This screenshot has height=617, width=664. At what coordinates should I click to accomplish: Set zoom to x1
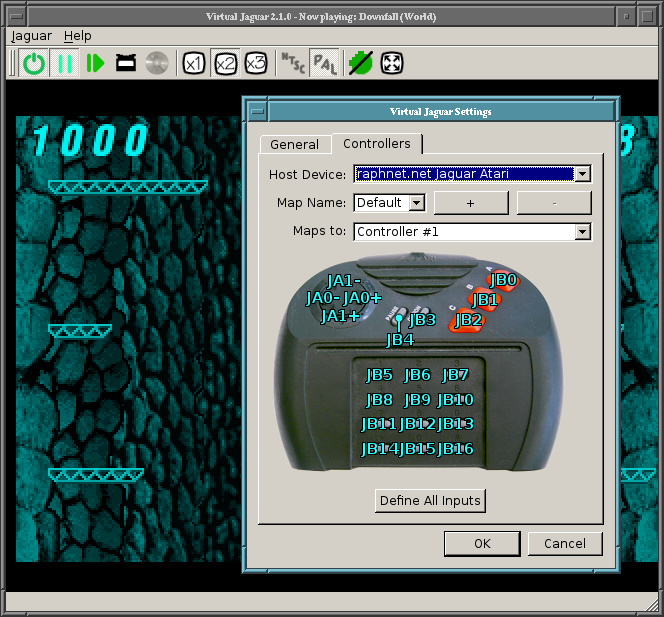coord(194,64)
